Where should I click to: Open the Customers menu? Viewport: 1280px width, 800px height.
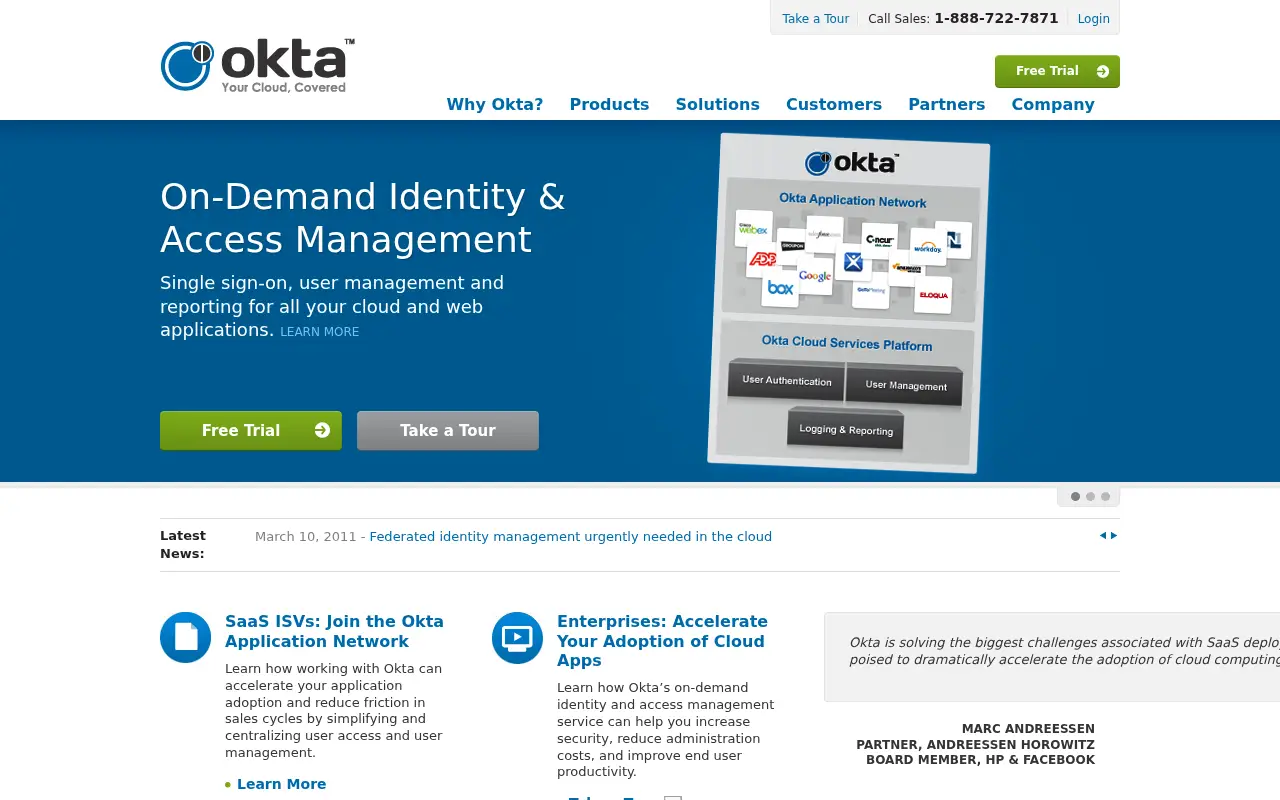coord(834,104)
